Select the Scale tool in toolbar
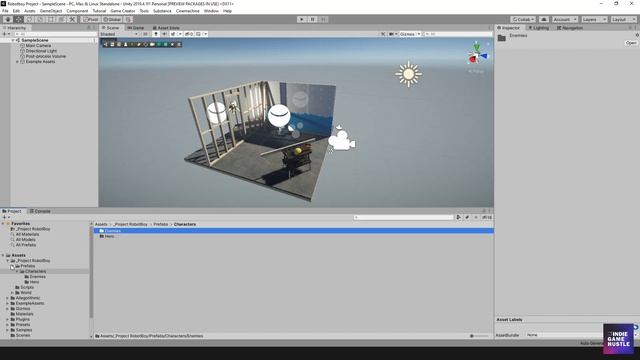Screen dimensions: 640x360 (x=40, y=19)
